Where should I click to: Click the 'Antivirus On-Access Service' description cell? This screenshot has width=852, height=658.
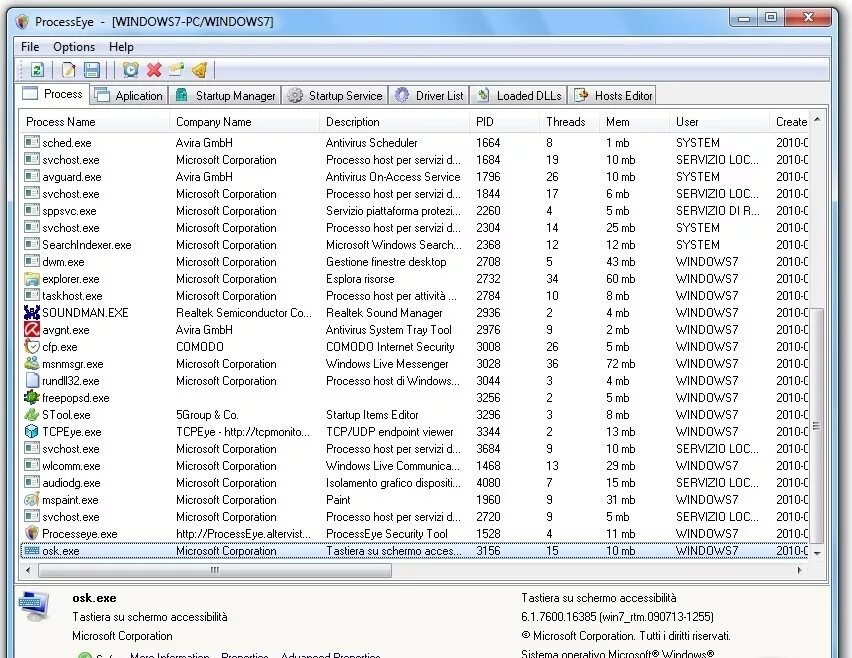tap(393, 177)
